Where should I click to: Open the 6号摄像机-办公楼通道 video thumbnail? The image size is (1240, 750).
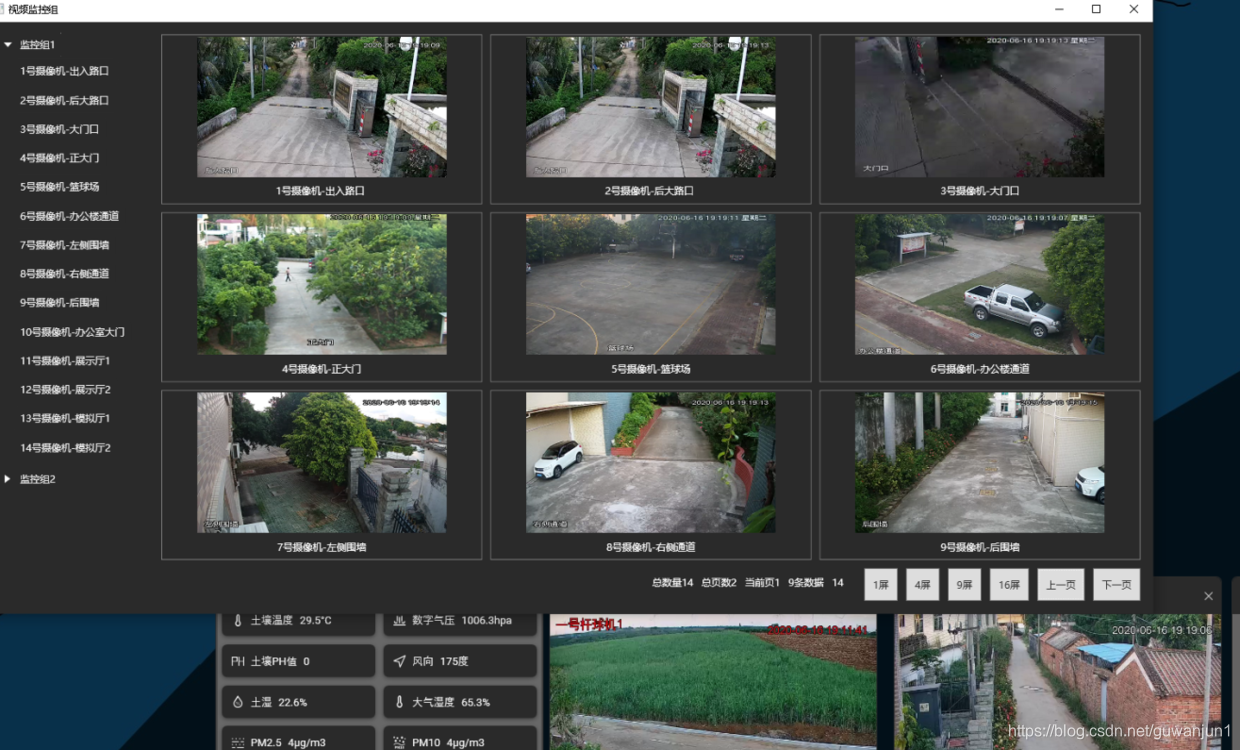[x=979, y=284]
